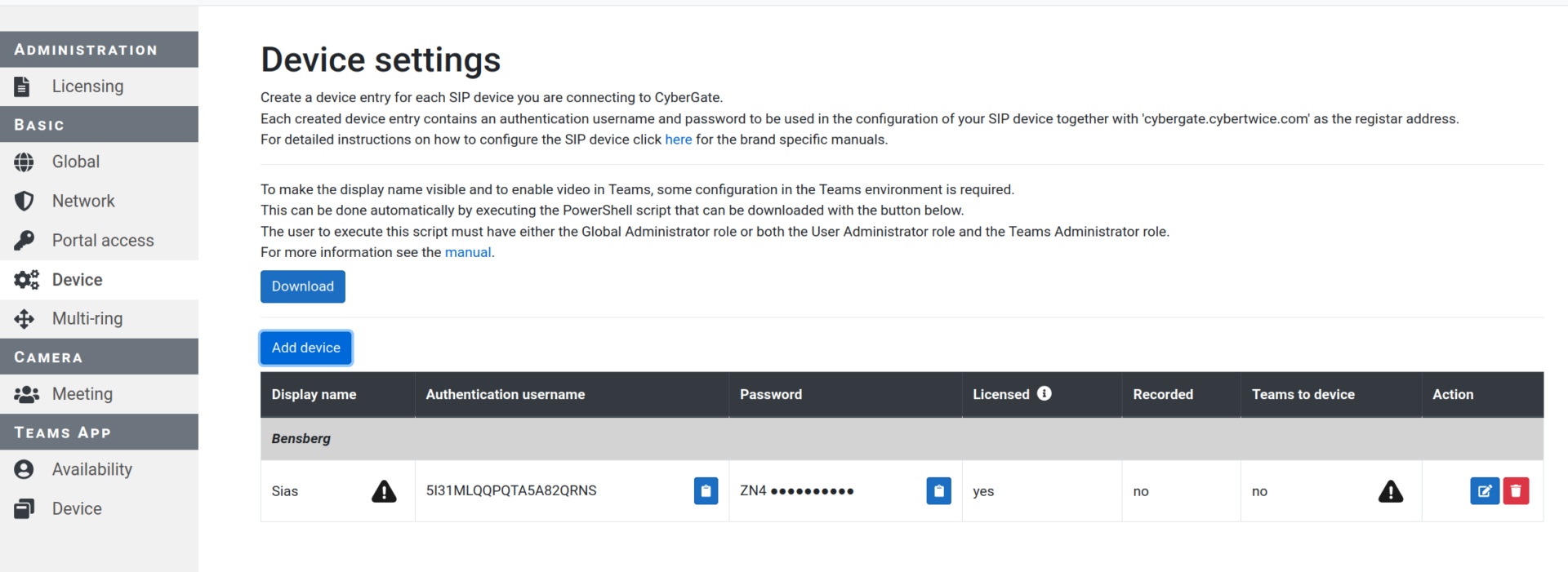The width and height of the screenshot is (1568, 572).
Task: Edit the Sias device entry
Action: pyautogui.click(x=1485, y=491)
